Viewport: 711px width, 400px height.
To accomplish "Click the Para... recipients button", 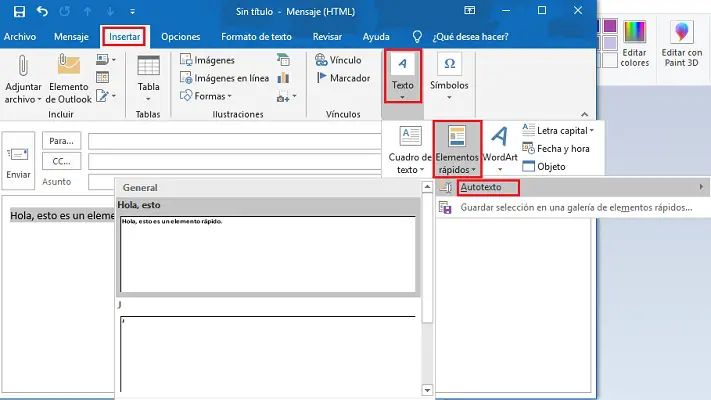I will [62, 141].
